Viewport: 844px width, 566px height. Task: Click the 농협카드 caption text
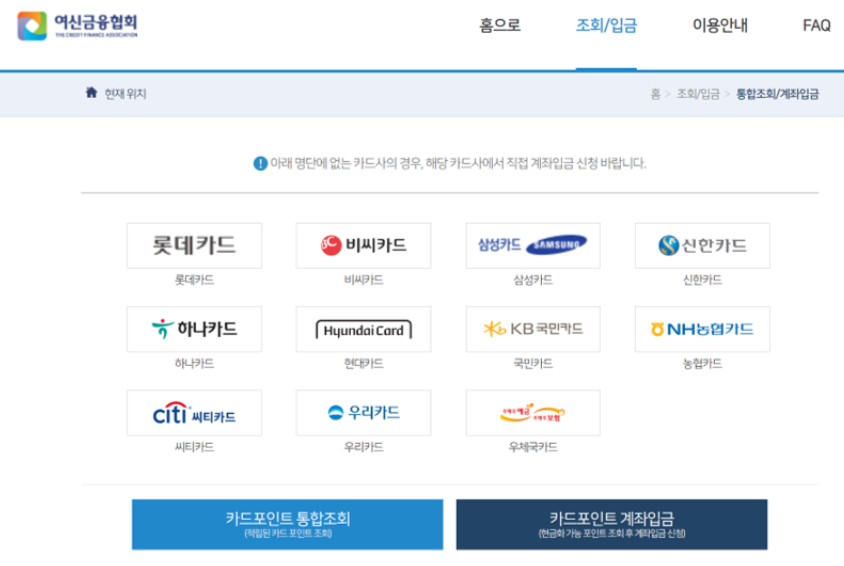click(x=702, y=364)
